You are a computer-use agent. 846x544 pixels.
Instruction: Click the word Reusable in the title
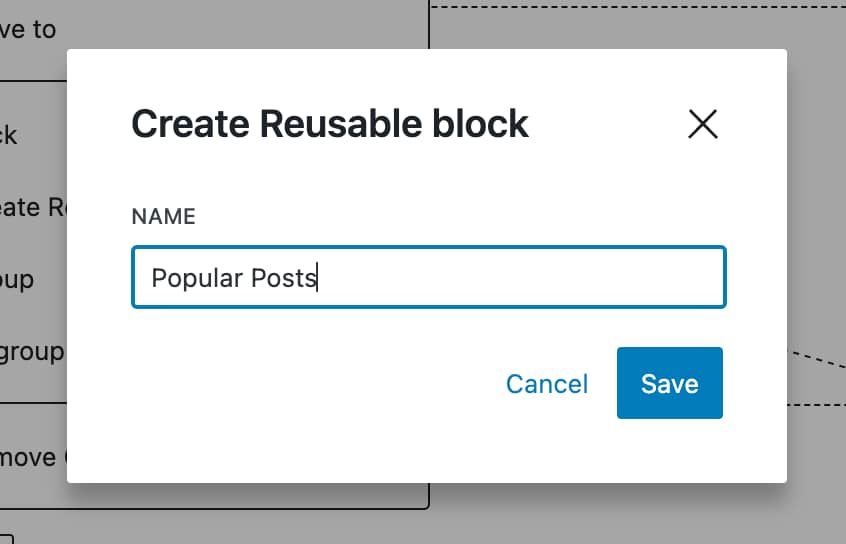[331, 124]
